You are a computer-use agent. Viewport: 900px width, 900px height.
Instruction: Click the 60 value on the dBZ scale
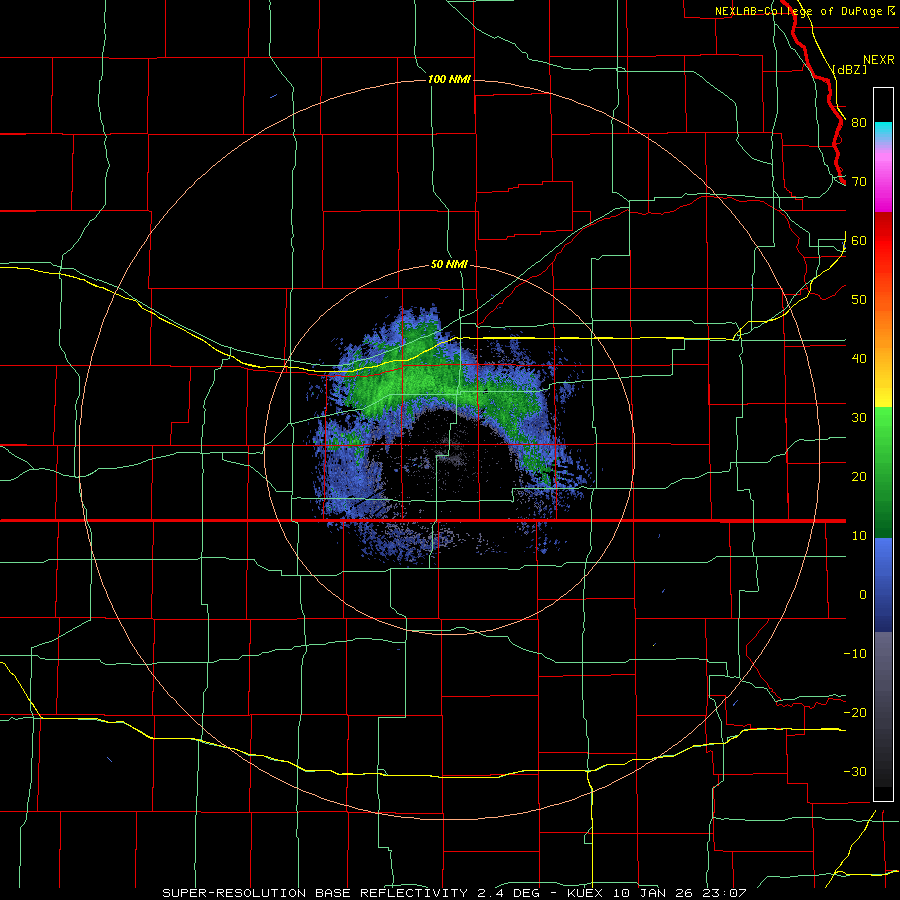pos(859,240)
